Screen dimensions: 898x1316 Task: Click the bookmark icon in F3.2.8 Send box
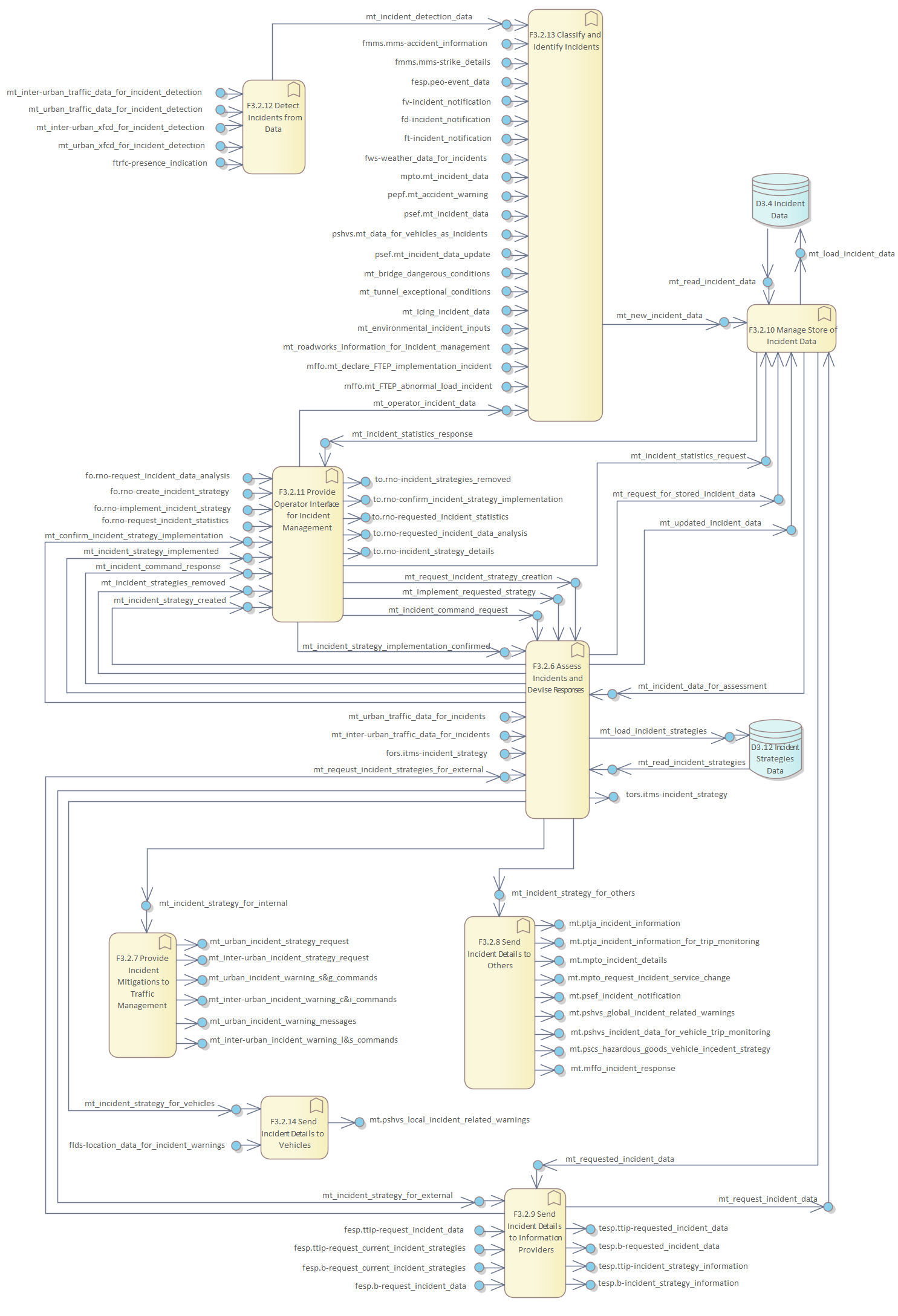tap(523, 926)
